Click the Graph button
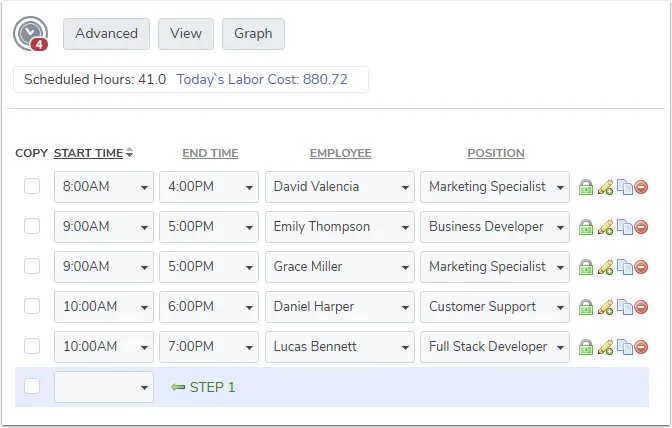 tap(253, 34)
